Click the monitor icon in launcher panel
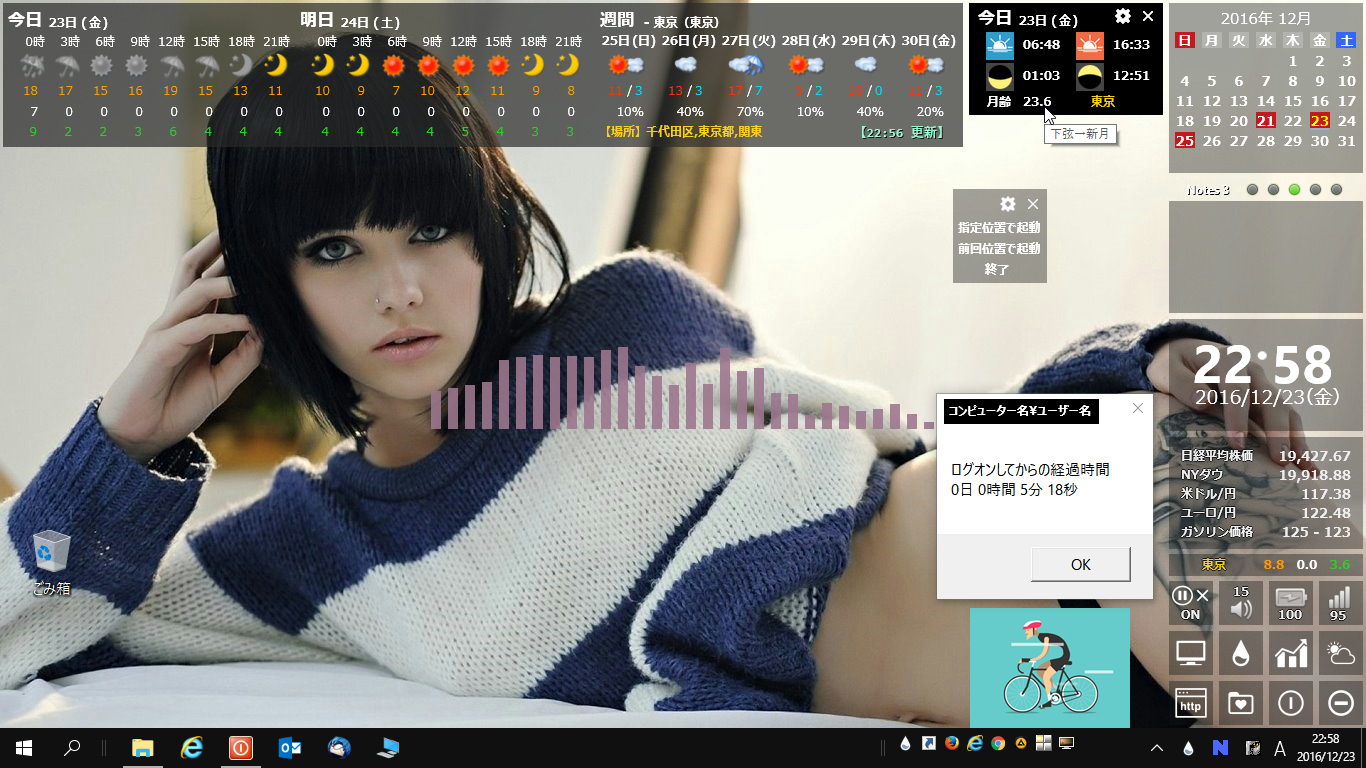The height and width of the screenshot is (768, 1366). coord(1190,654)
